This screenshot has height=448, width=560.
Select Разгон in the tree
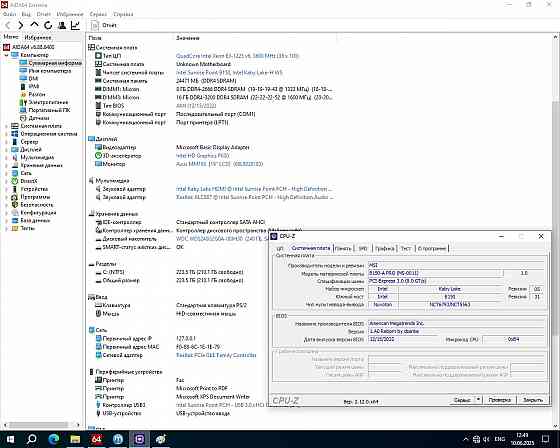pos(32,94)
